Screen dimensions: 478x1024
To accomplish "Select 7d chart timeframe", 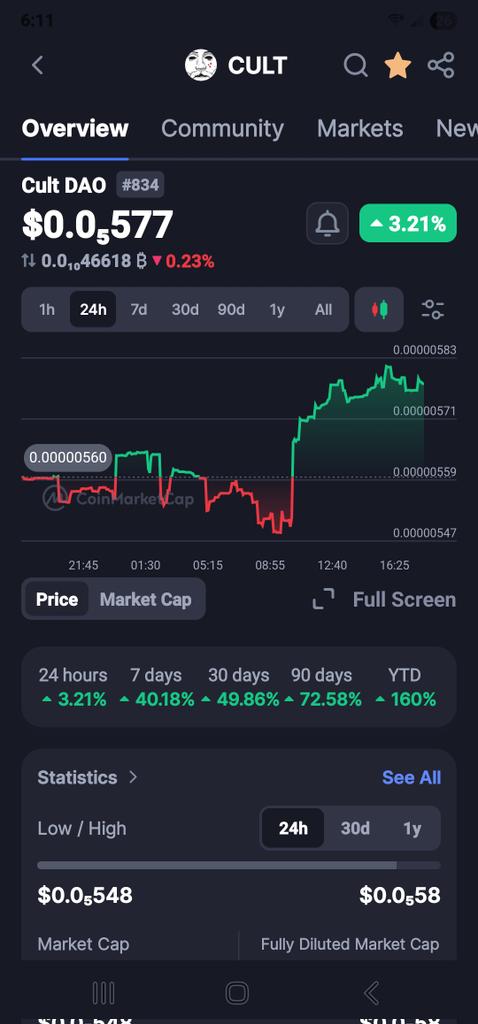I will point(138,310).
